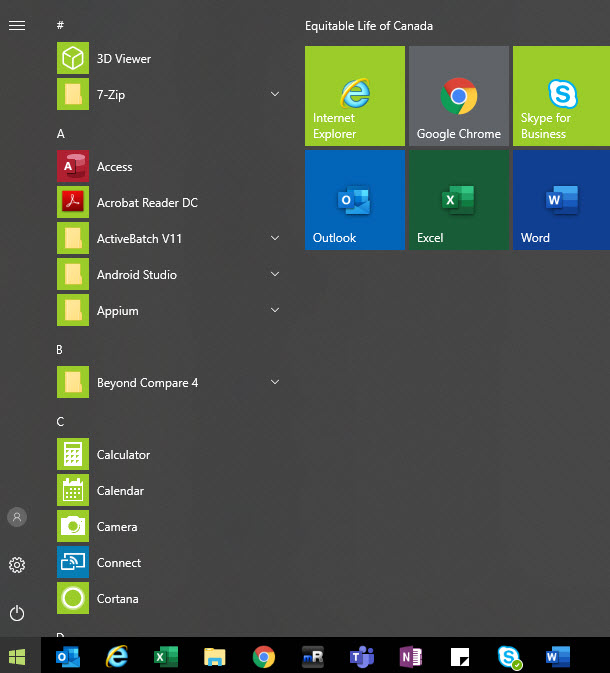This screenshot has width=610, height=673.
Task: Expand the Appium folder
Action: (275, 310)
